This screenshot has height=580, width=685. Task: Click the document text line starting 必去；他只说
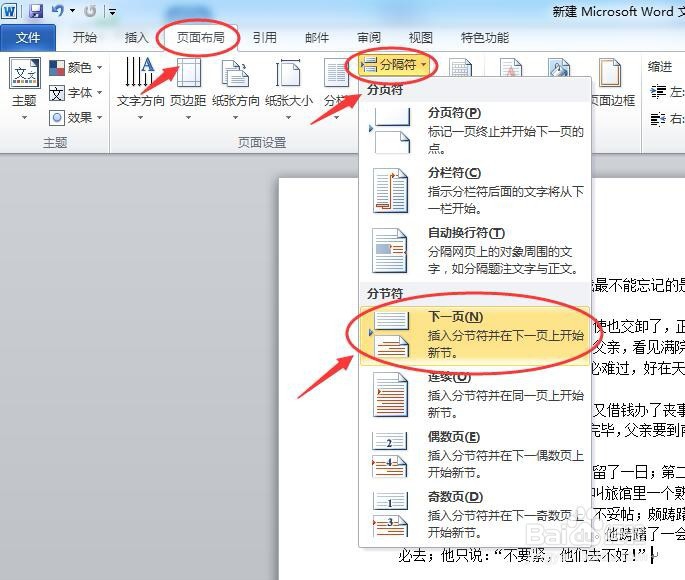[x=522, y=555]
